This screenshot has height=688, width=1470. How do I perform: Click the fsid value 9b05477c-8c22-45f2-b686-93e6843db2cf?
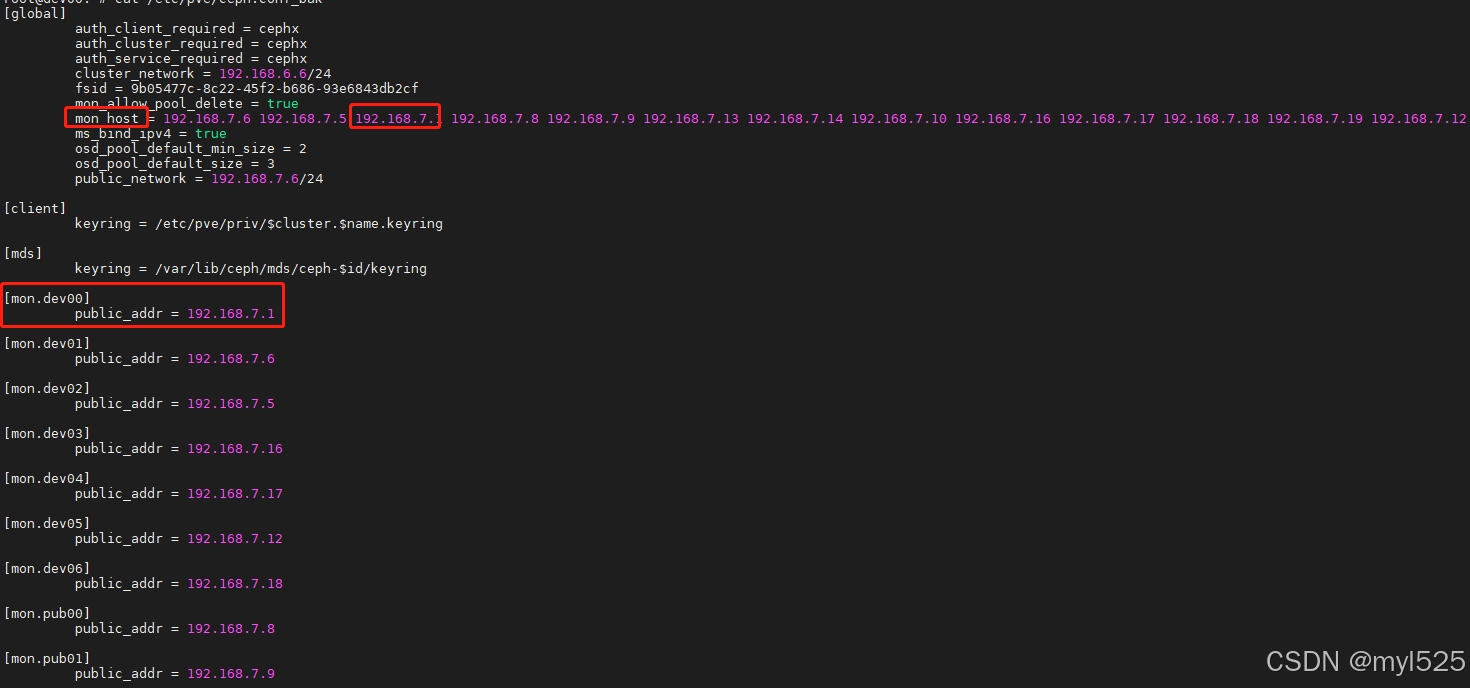(275, 88)
